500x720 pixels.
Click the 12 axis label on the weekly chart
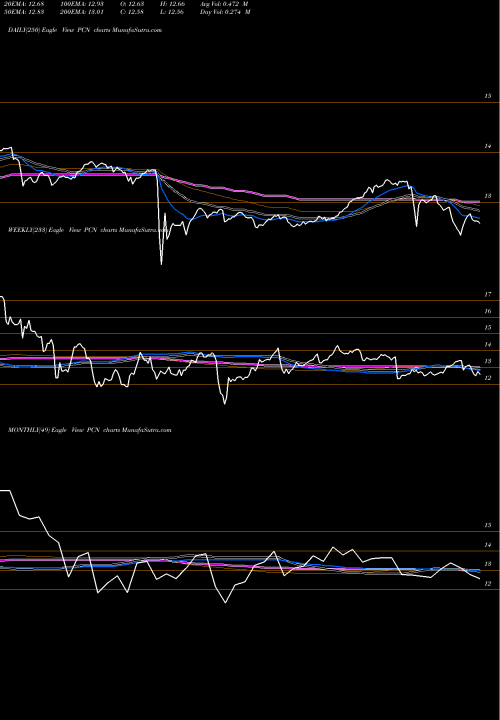pos(488,378)
